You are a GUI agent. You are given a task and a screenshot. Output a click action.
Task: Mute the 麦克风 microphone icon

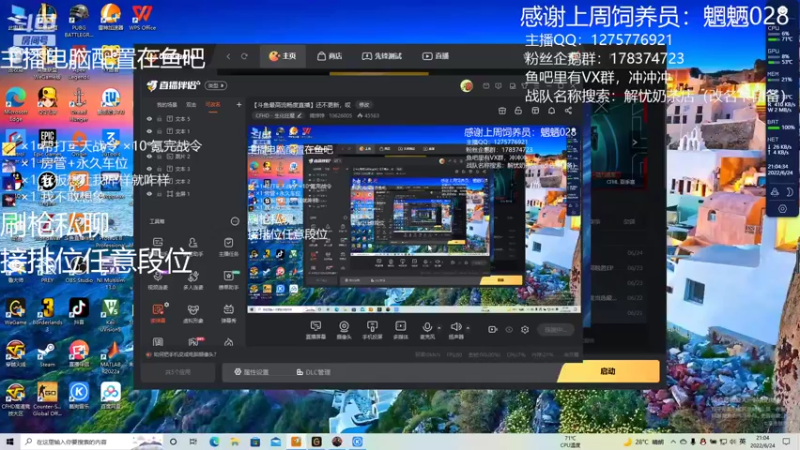(427, 327)
